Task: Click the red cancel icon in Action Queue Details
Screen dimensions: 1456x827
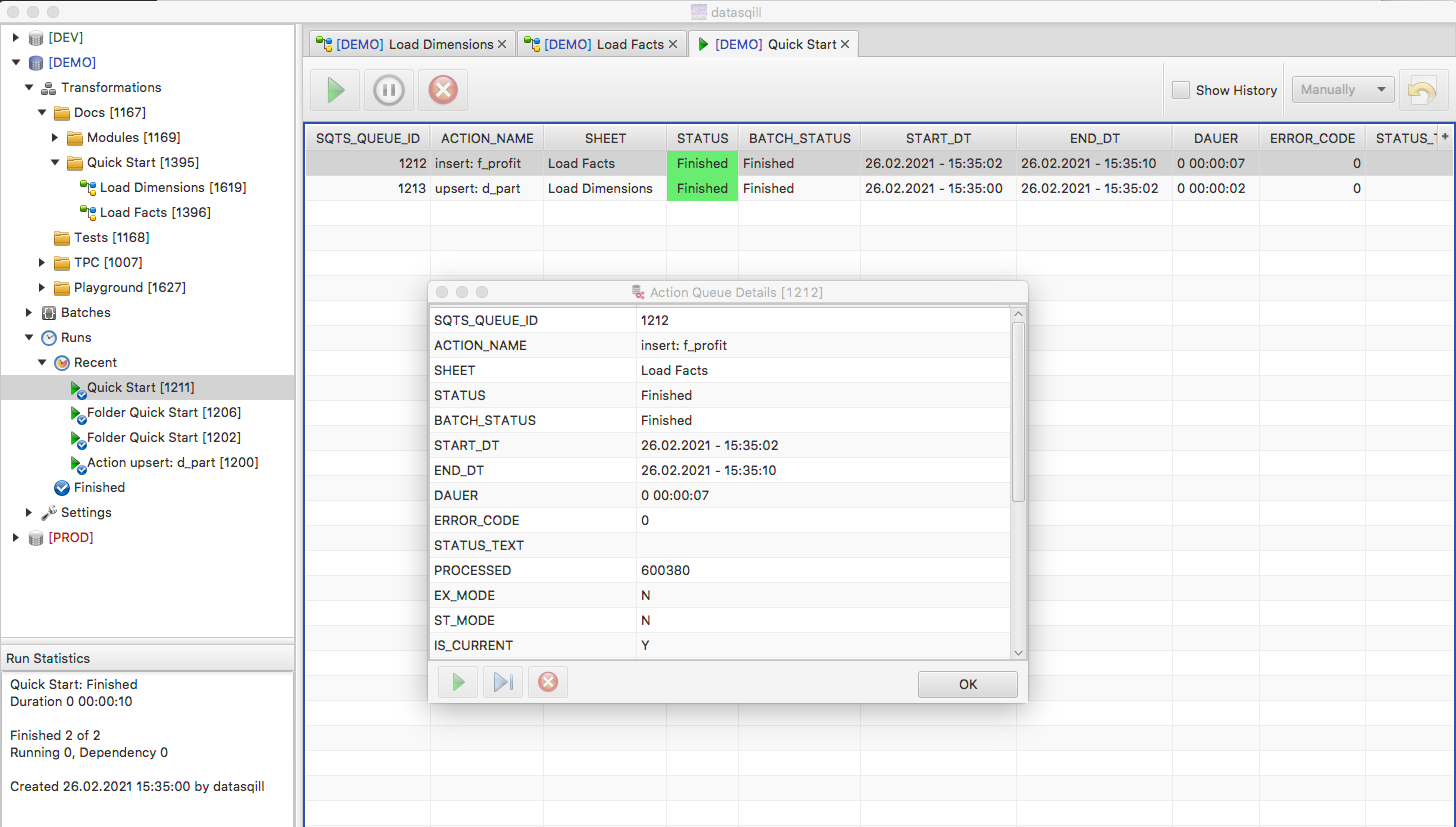Action: click(547, 682)
